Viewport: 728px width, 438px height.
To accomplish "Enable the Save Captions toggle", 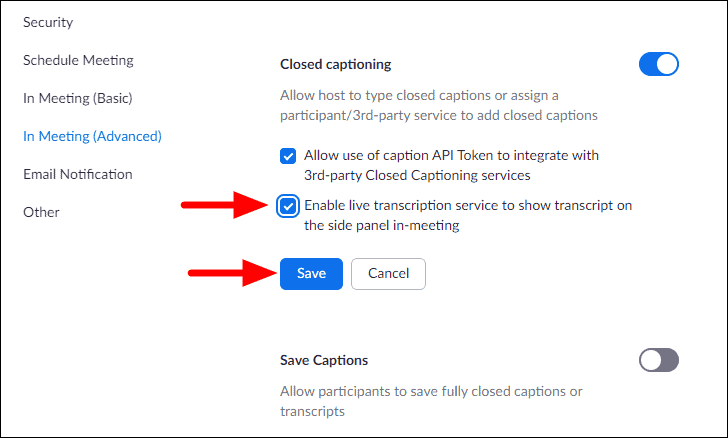I will point(658,360).
